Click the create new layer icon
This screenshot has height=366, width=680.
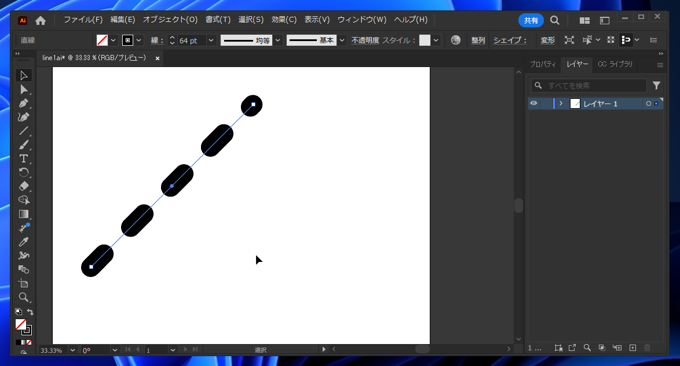(633, 348)
